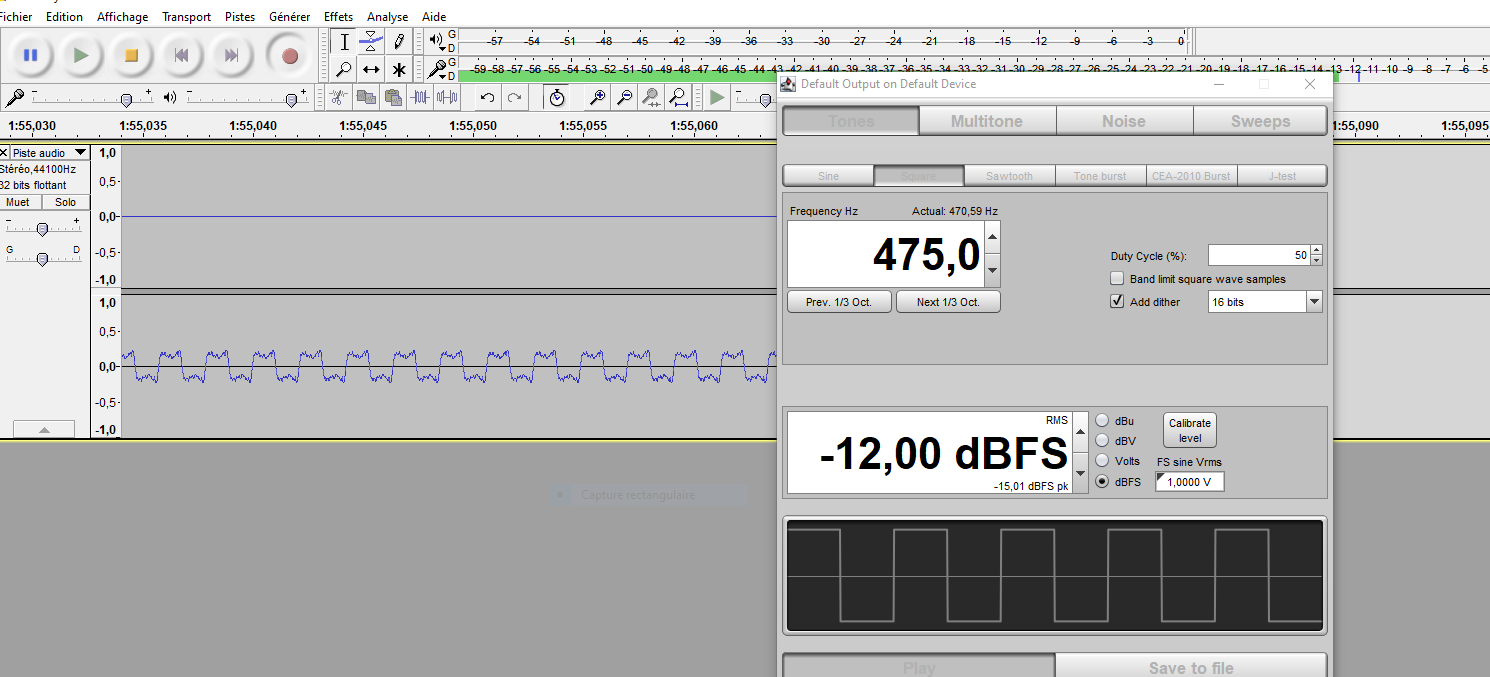The image size is (1490, 677).
Task: Select the dBV unit radio button
Action: pyautogui.click(x=1103, y=440)
